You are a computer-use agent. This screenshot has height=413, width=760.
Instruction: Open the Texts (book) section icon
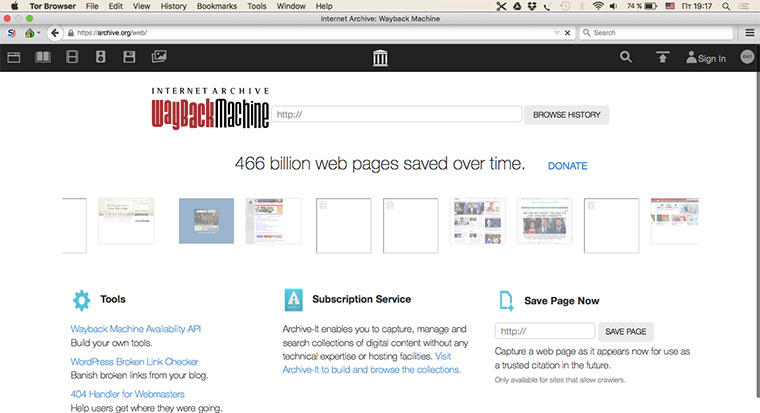pyautogui.click(x=43, y=57)
